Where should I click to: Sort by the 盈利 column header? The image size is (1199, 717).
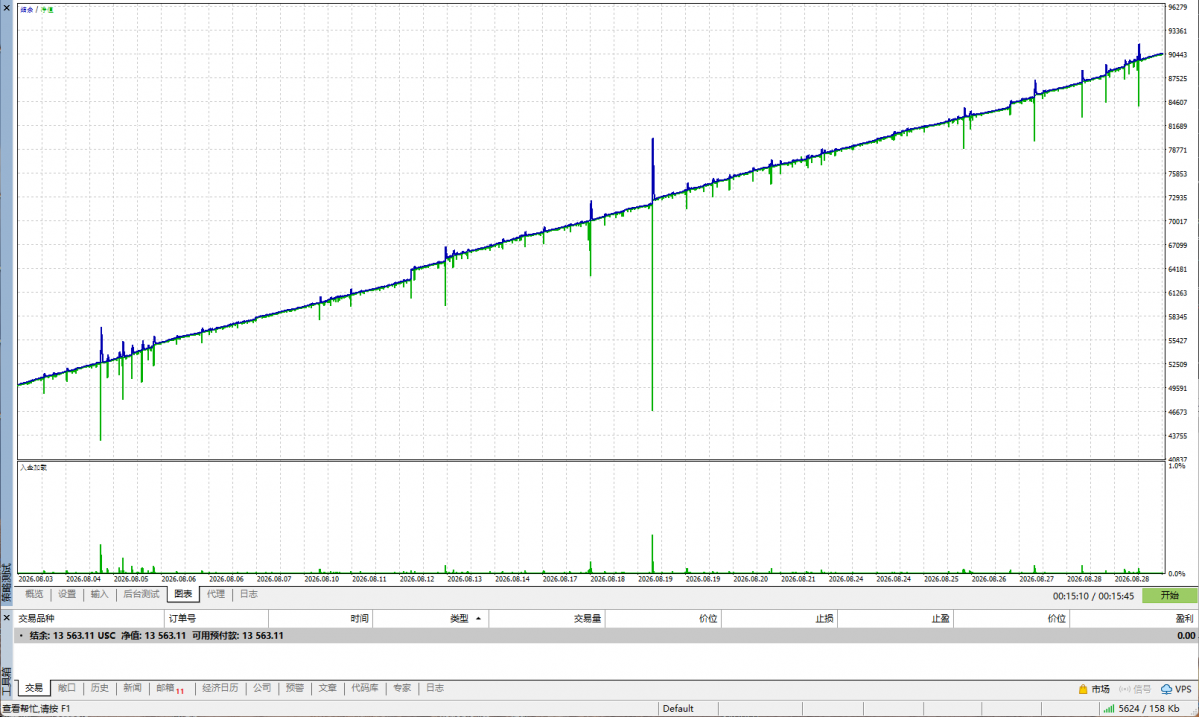coord(1133,618)
